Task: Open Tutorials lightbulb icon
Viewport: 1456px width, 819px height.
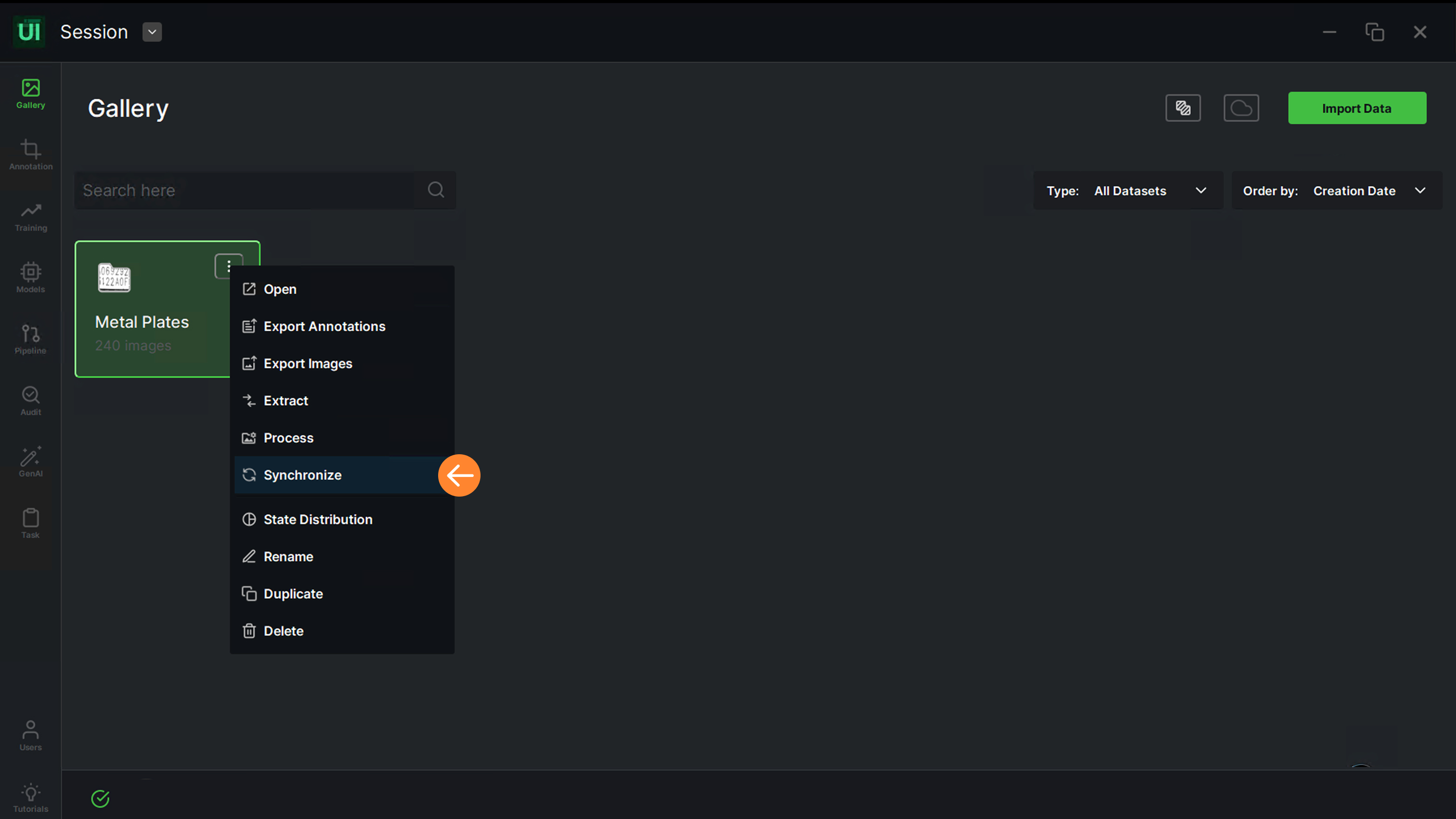Action: coord(30,797)
